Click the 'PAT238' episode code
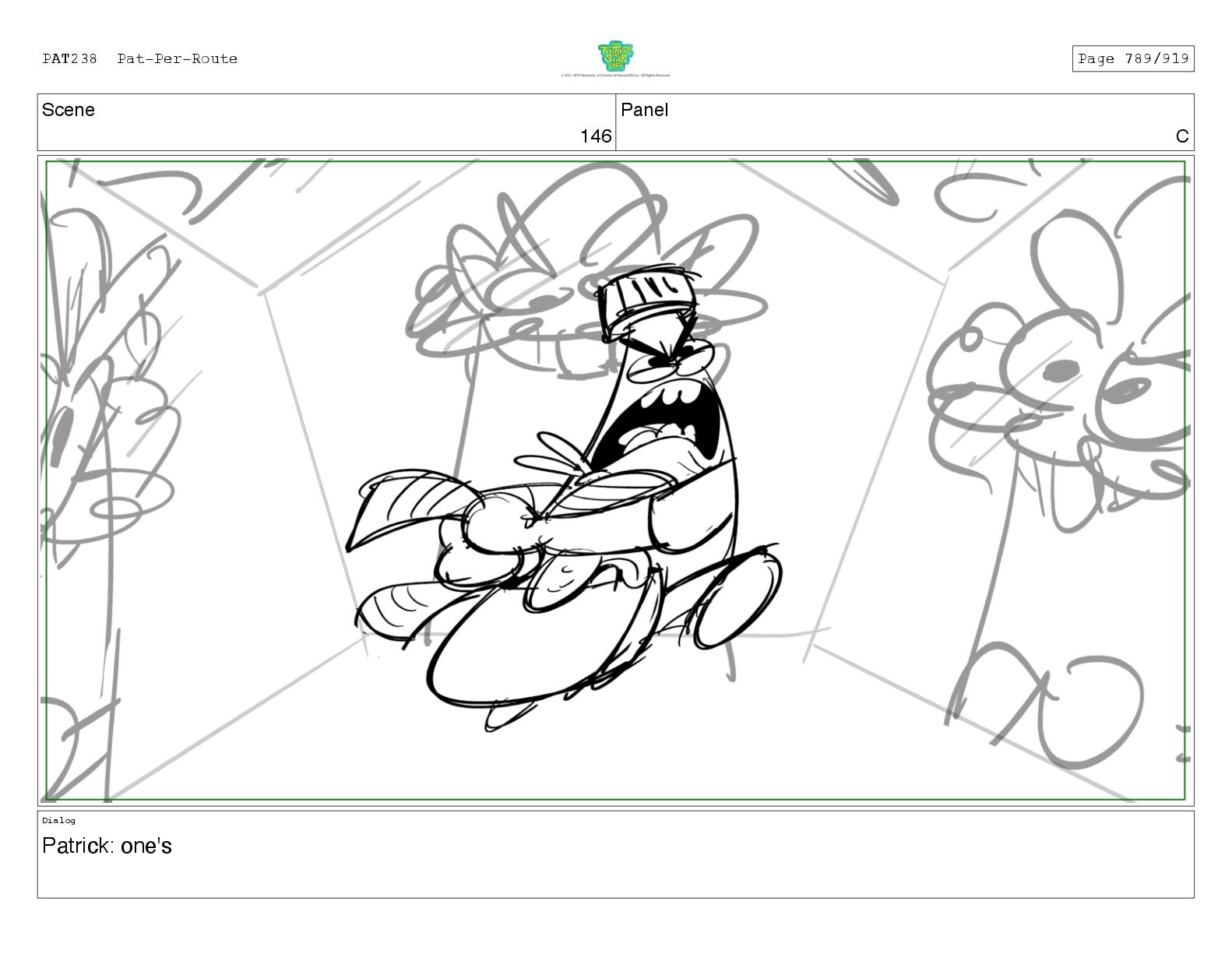 pyautogui.click(x=69, y=58)
